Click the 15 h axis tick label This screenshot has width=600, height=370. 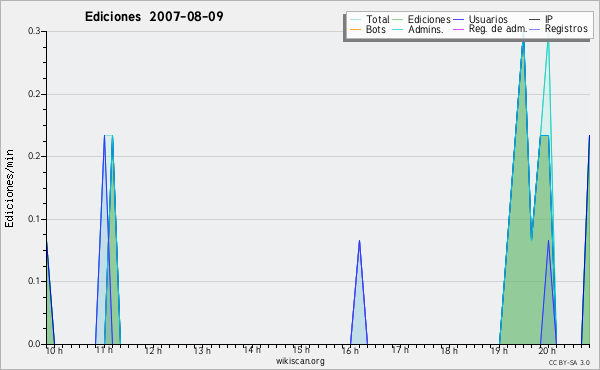301,350
